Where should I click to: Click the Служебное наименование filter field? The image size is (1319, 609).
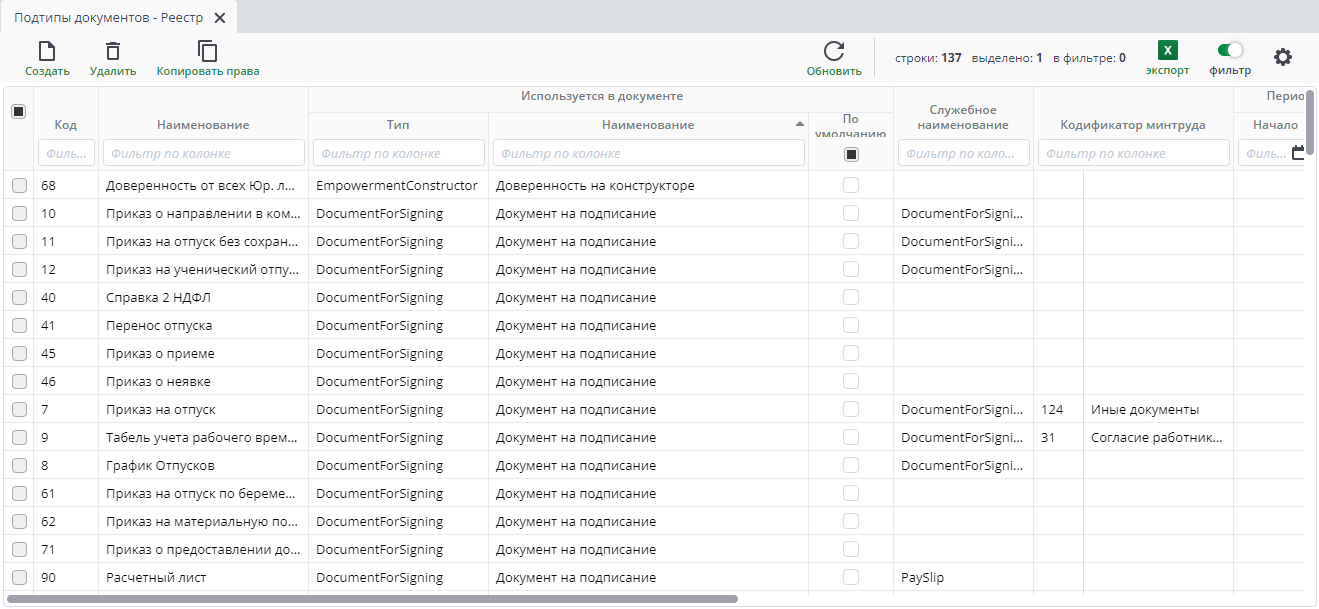pos(963,153)
